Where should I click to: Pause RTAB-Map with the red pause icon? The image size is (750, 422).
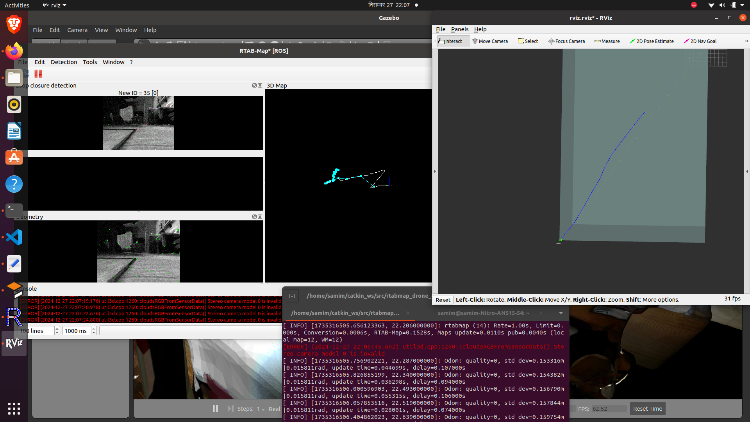pyautogui.click(x=39, y=73)
